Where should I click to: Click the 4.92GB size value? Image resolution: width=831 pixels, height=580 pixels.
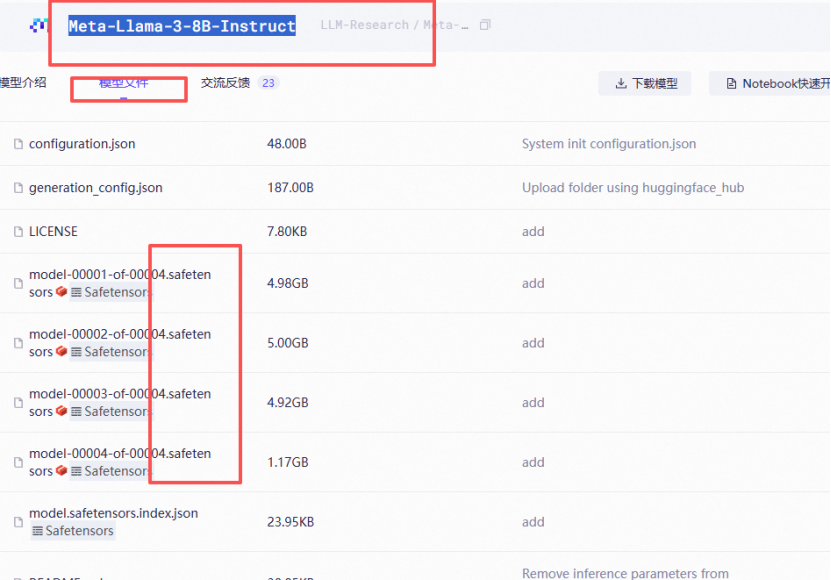pos(288,403)
